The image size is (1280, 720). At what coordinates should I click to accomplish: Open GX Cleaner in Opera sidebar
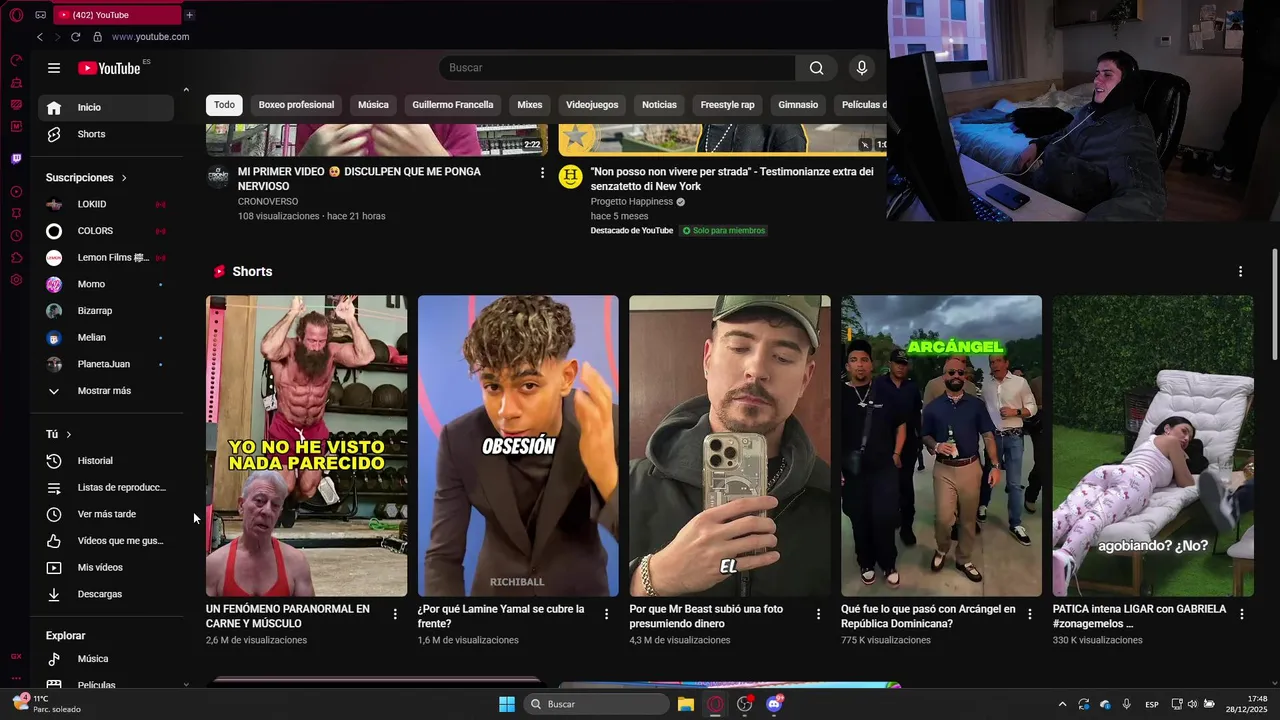click(x=16, y=82)
